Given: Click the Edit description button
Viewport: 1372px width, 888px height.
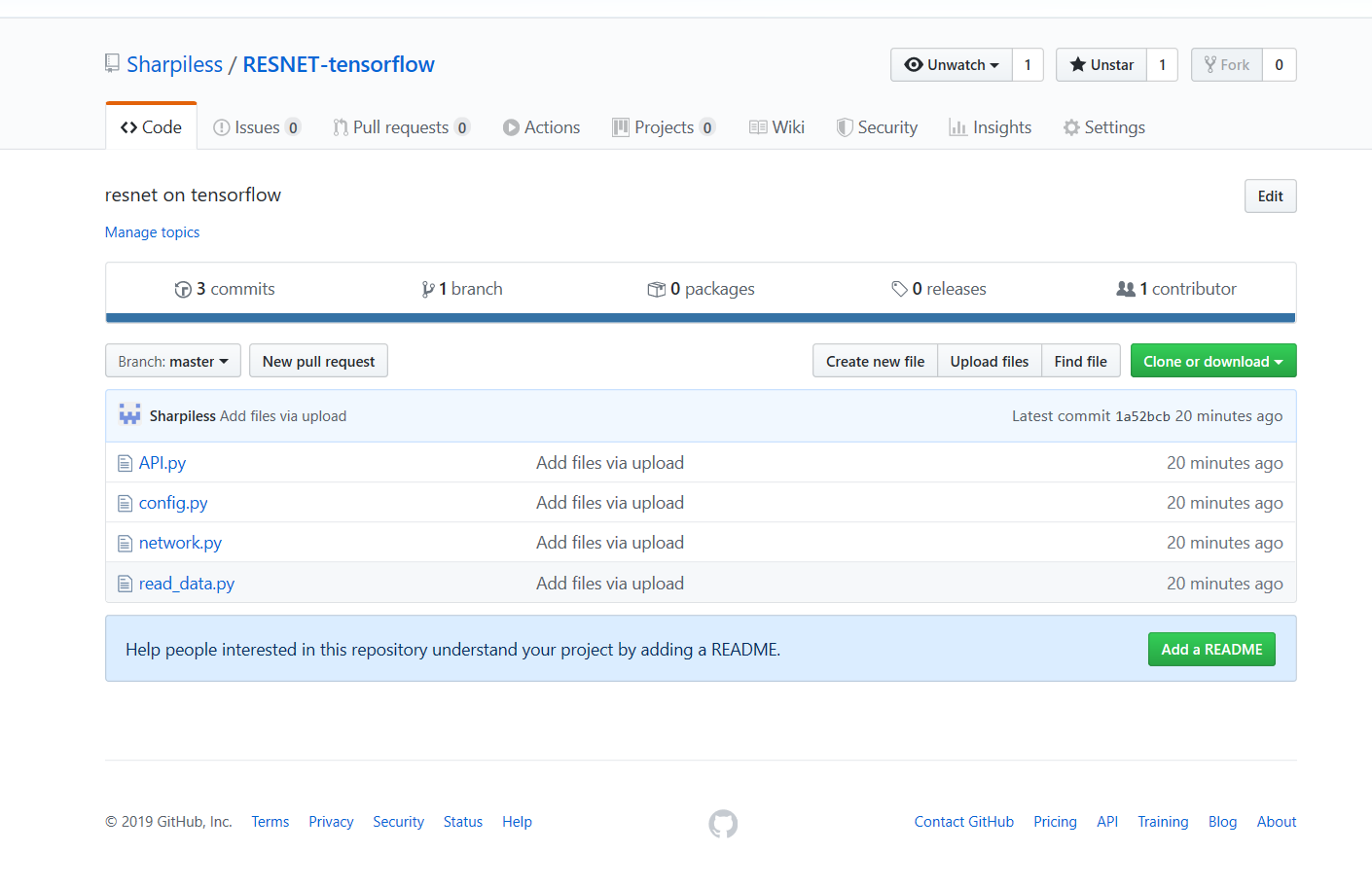Looking at the screenshot, I should [1270, 196].
